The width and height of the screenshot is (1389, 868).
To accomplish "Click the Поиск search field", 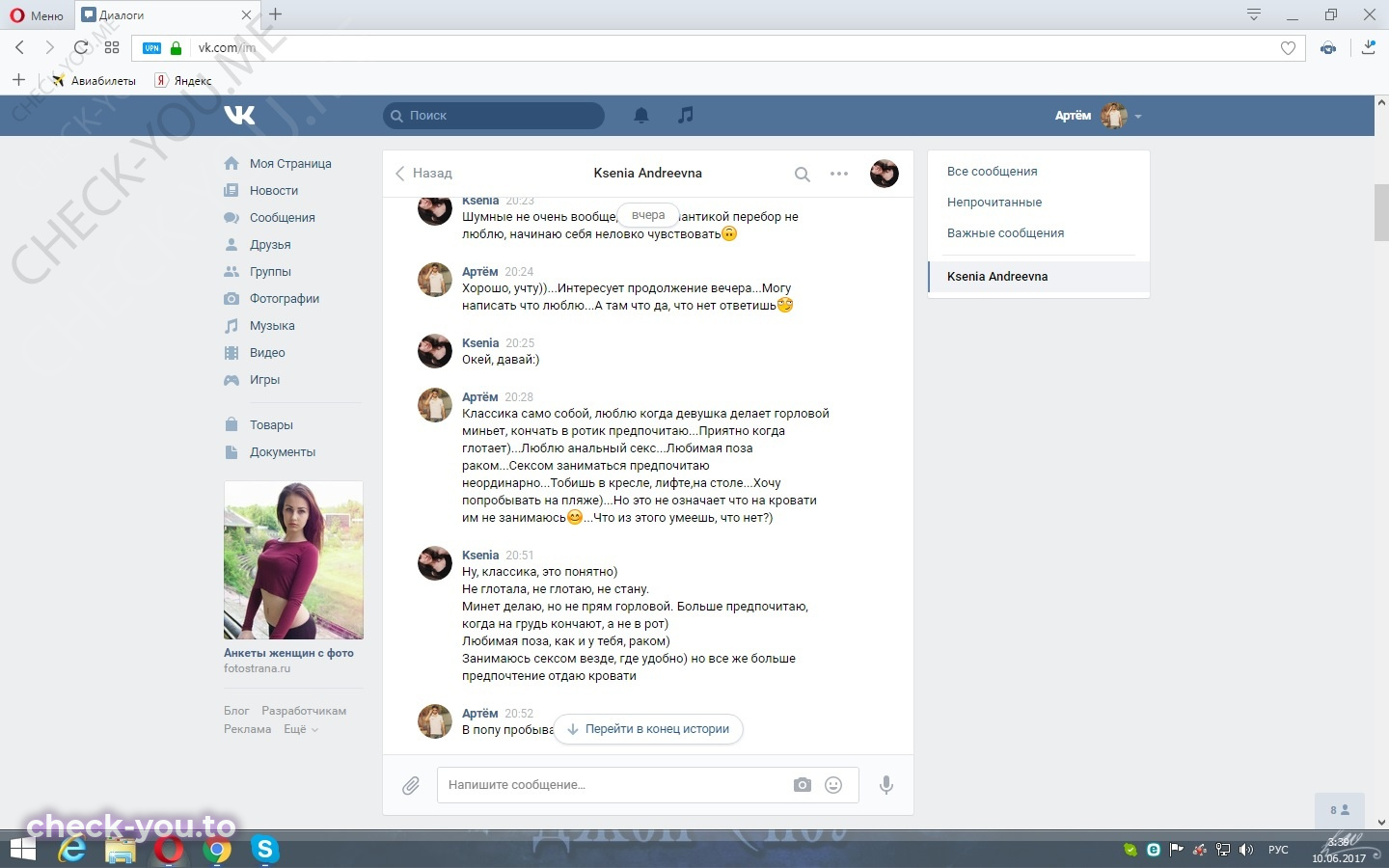I will point(494,116).
